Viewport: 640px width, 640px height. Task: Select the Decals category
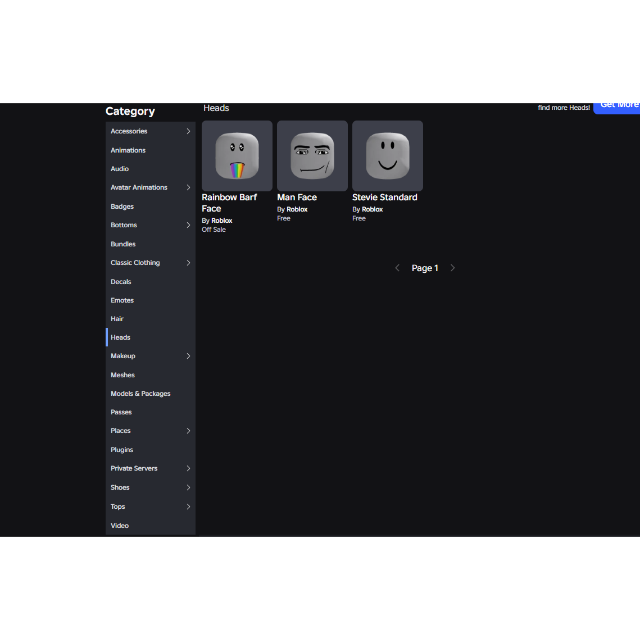click(151, 282)
